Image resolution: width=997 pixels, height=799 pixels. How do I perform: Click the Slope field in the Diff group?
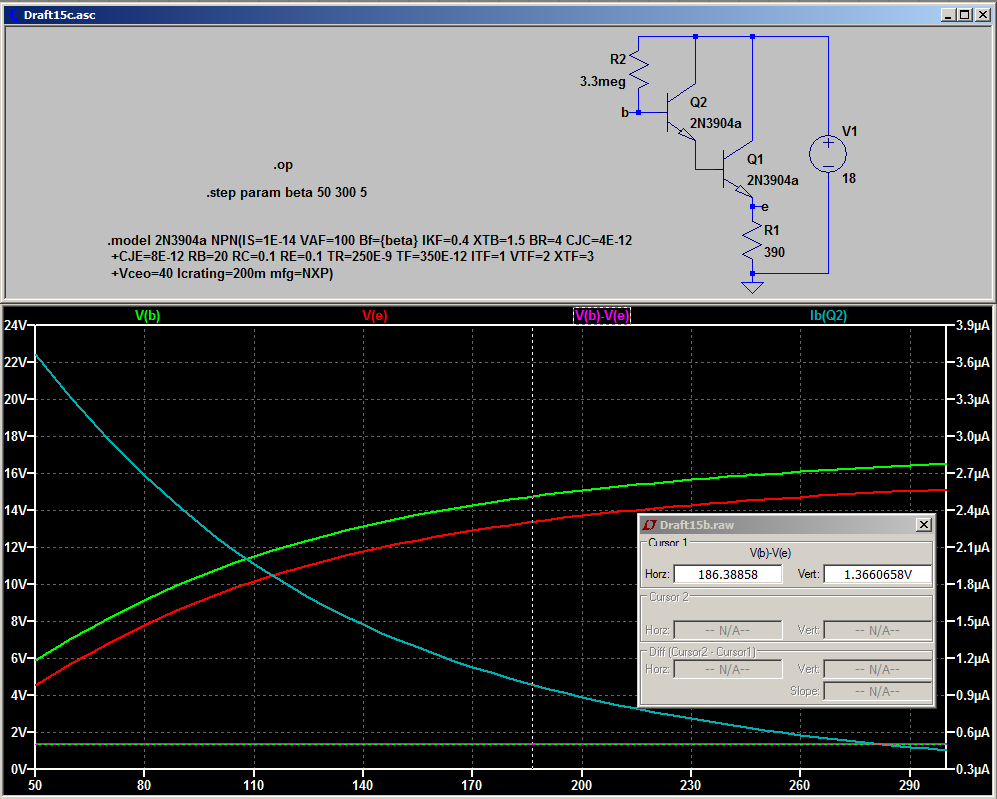[877, 691]
